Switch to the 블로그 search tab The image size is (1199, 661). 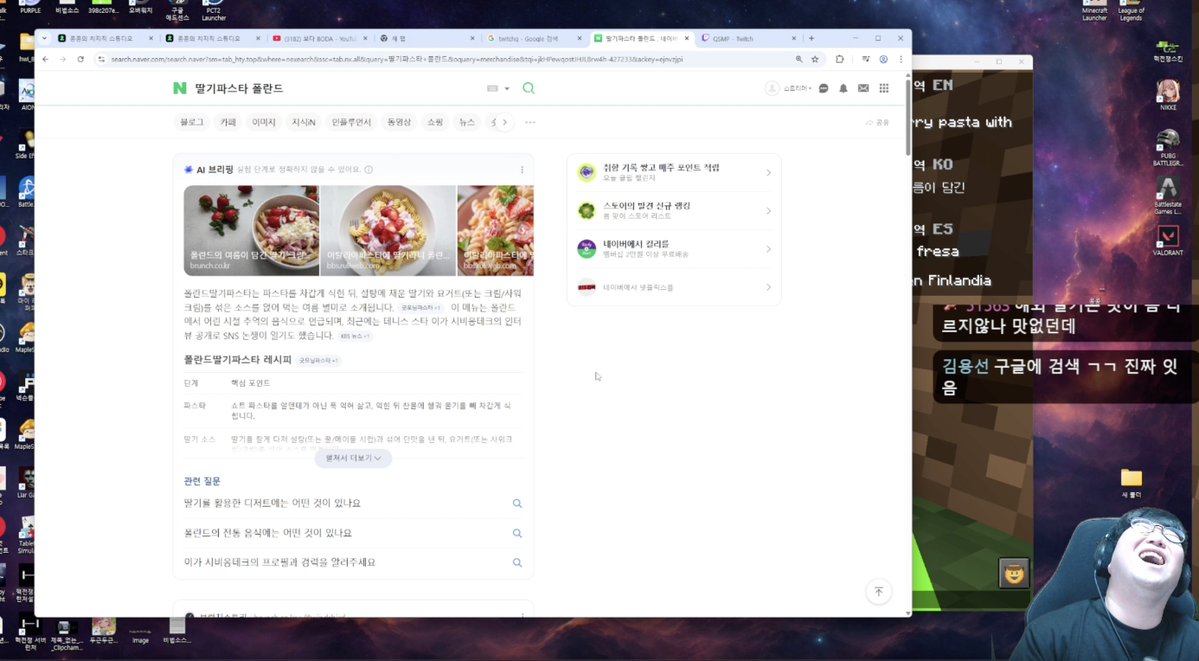191,122
